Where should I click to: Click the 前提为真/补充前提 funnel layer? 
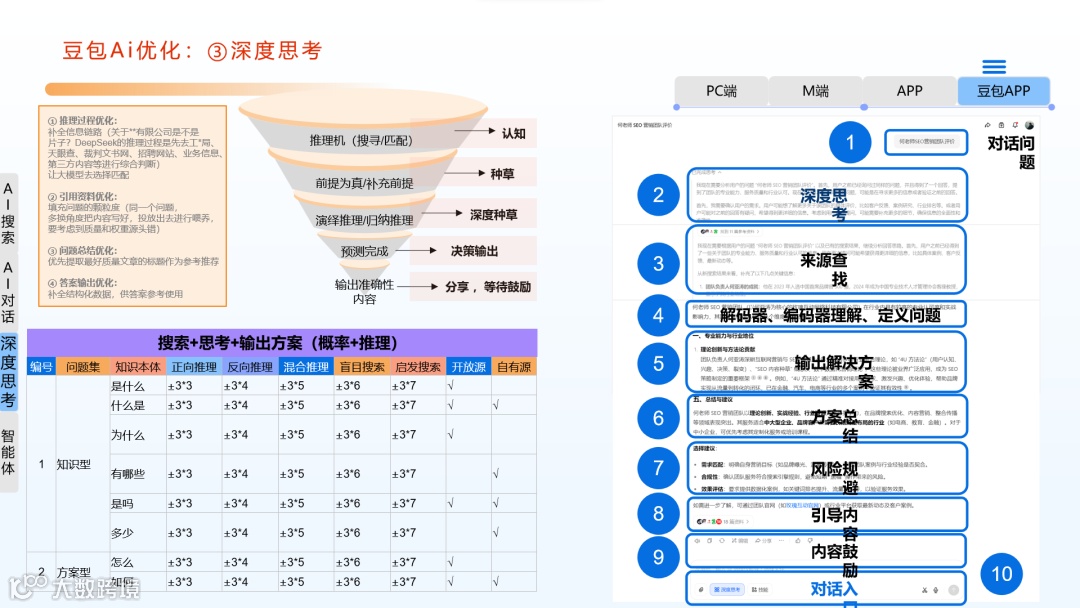pos(364,183)
